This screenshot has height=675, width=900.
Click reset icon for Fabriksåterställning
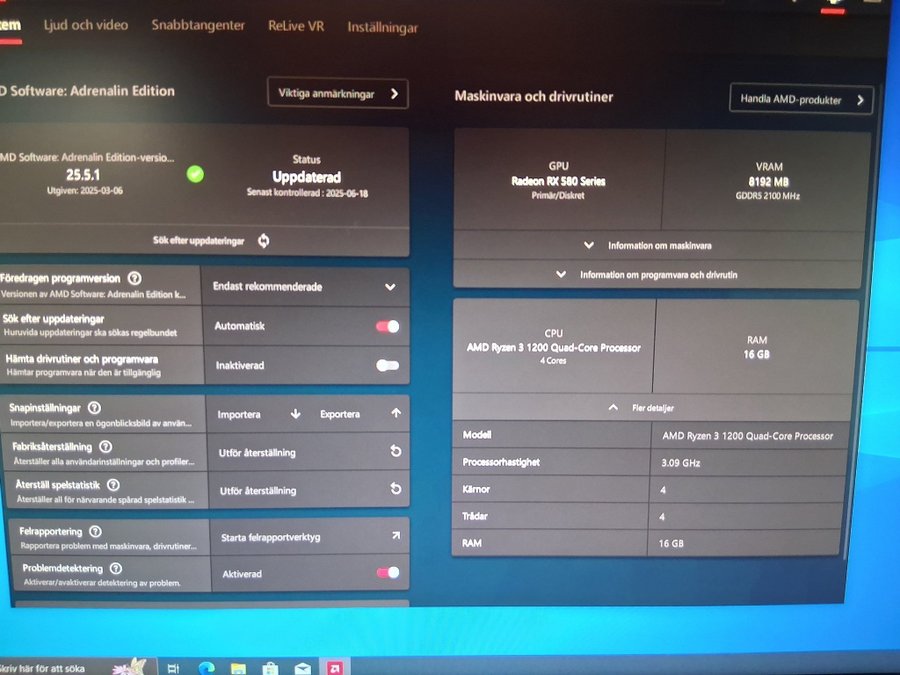(395, 451)
